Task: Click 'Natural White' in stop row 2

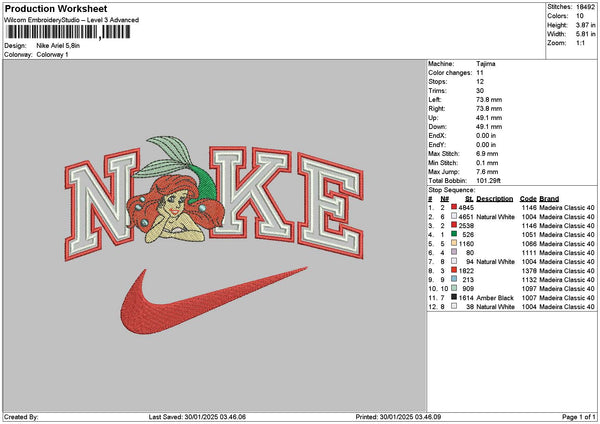Action: pos(495,217)
